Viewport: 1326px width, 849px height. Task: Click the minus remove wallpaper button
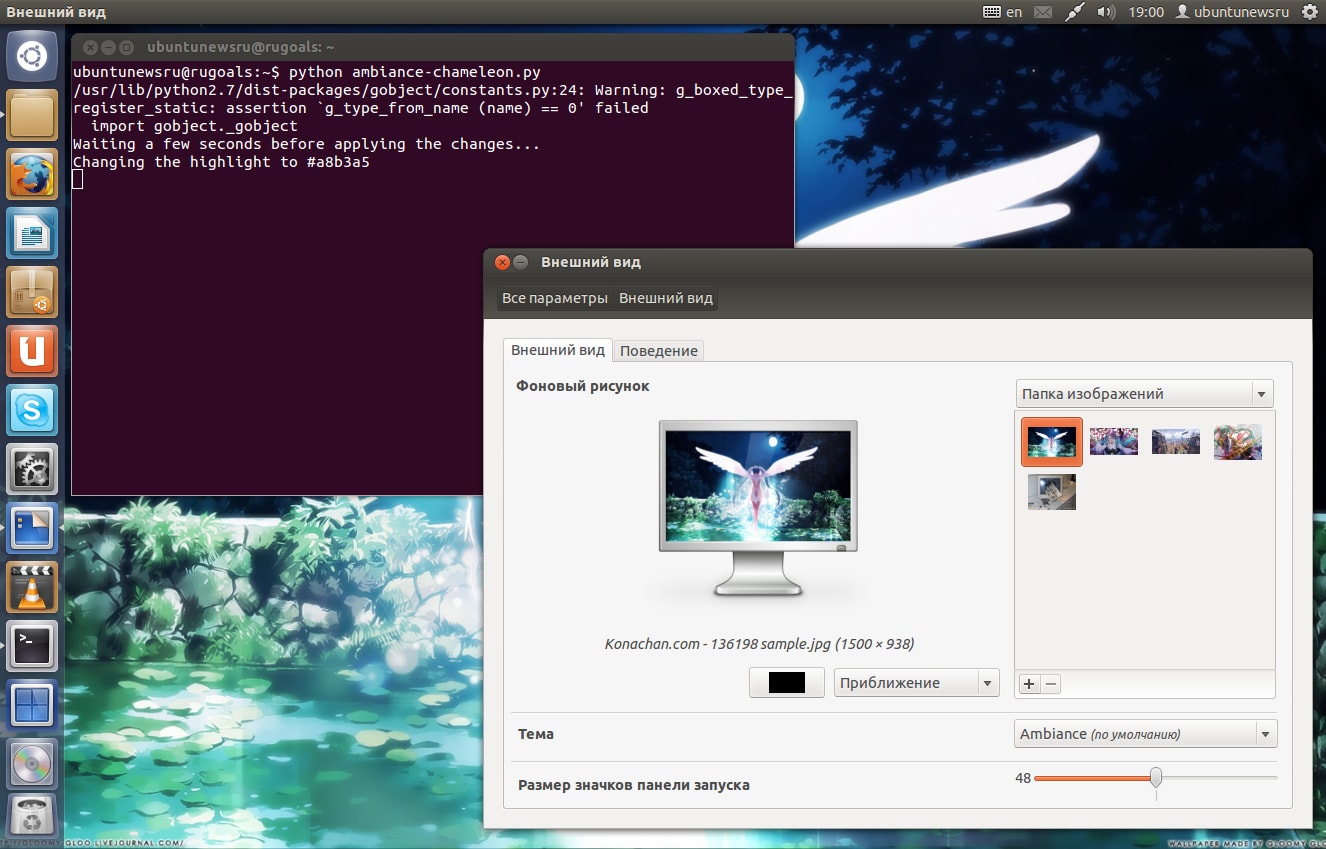coord(1051,684)
